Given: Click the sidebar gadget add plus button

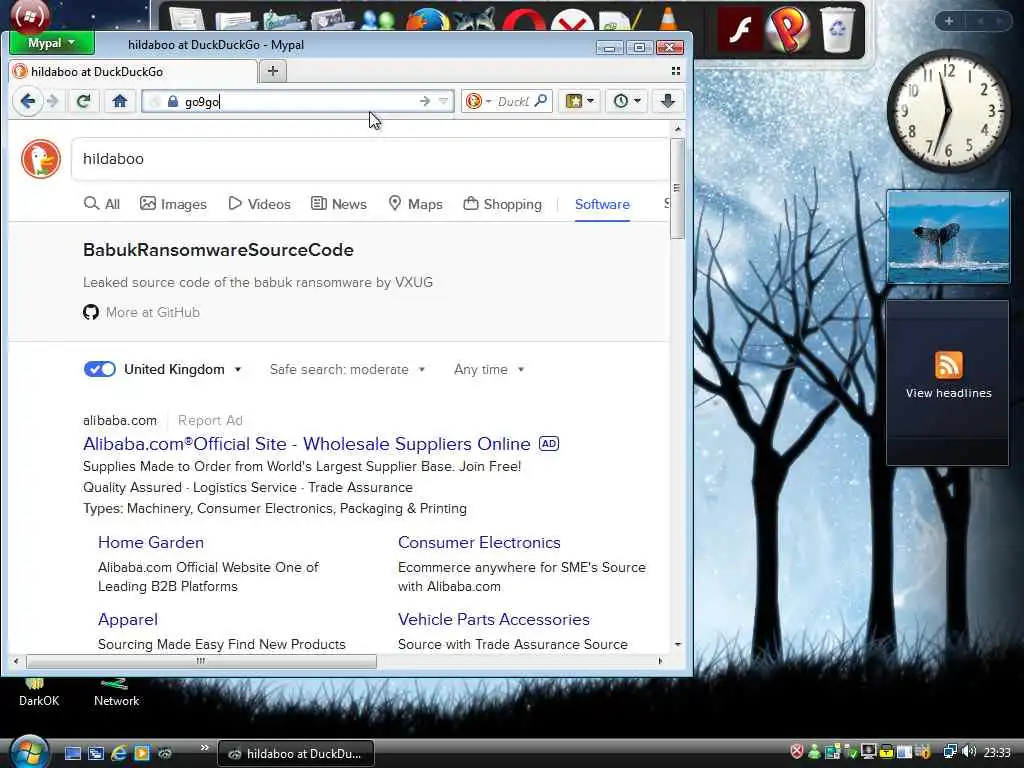Looking at the screenshot, I should 949,21.
